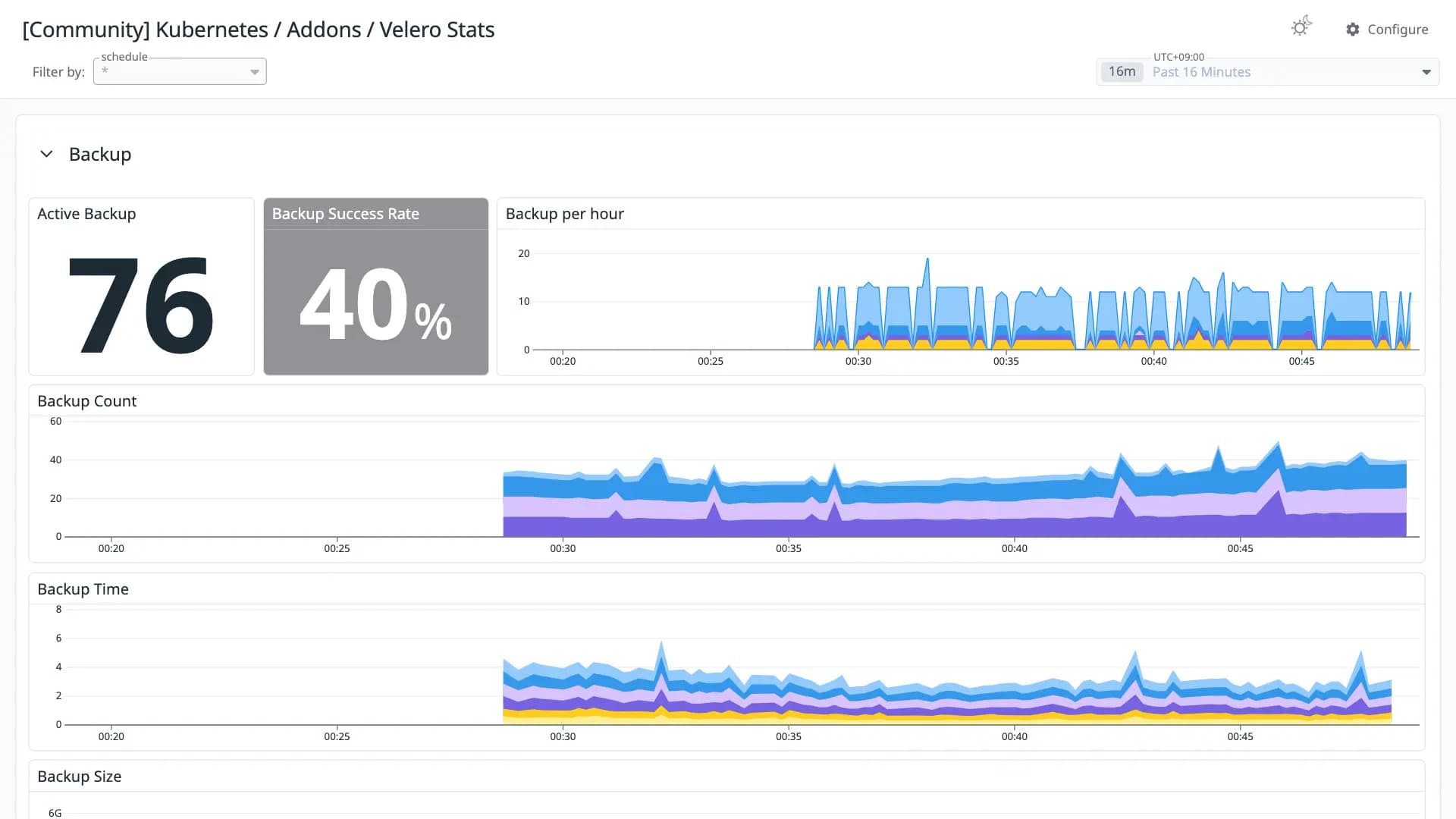Screen dimensions: 1456x819
Task: Click the 00:45 tick in Backup per hour
Action: coord(1301,361)
